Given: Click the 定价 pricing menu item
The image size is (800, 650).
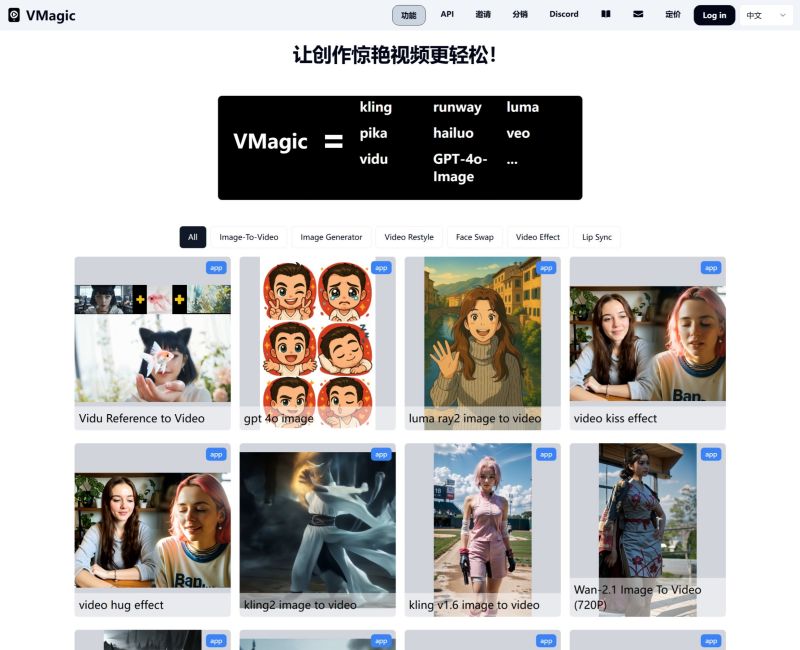Looking at the screenshot, I should [x=673, y=14].
